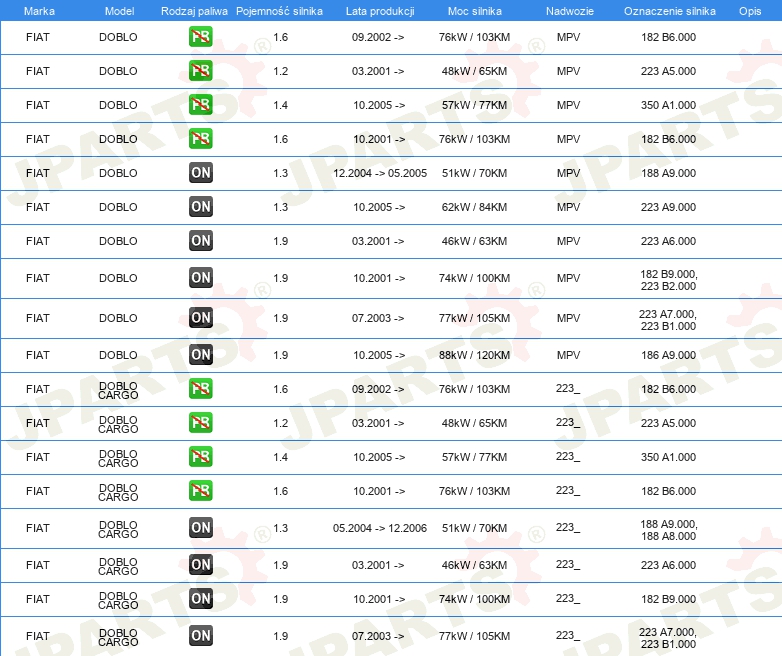The height and width of the screenshot is (656, 782).
Task: Click the power cell 62kW / 84KM
Action: pyautogui.click(x=474, y=207)
